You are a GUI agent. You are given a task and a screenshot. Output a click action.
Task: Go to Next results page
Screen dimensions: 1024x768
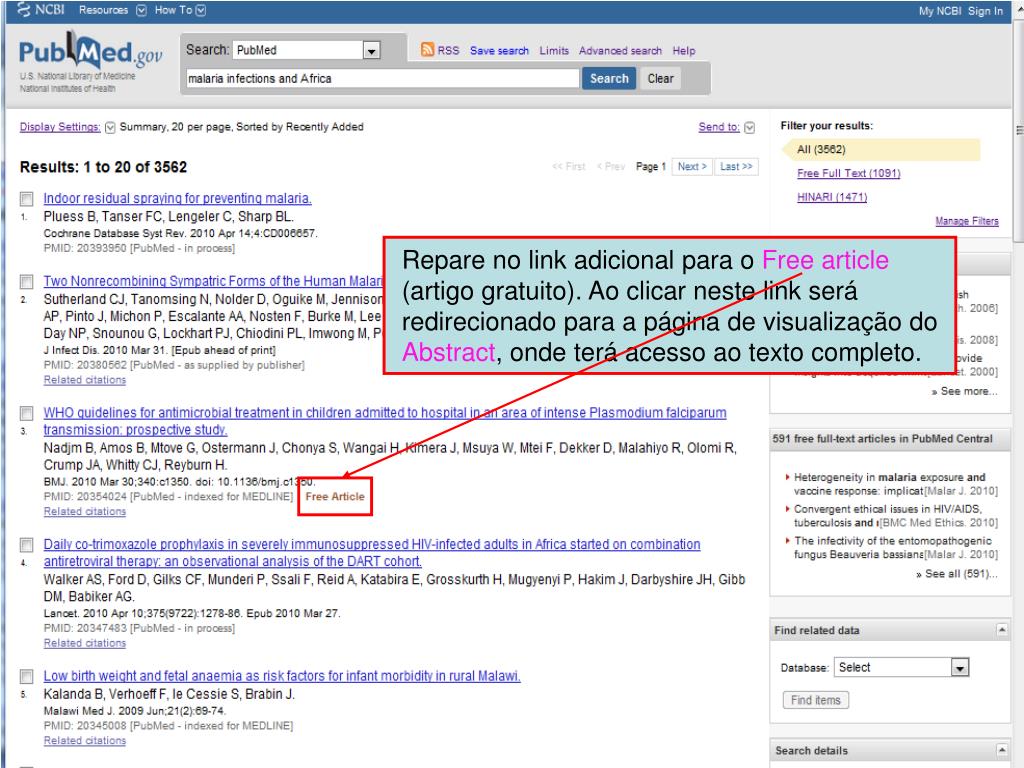[692, 167]
